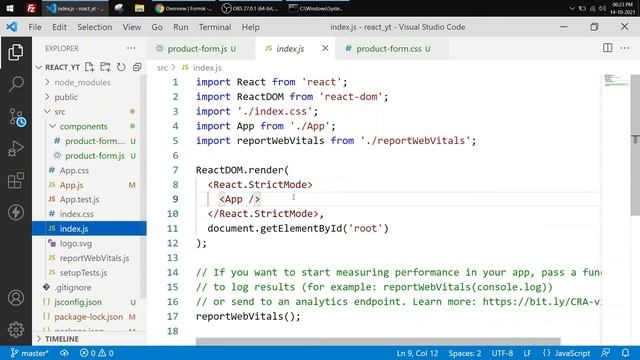640x360 pixels.
Task: Synchronize changes via cloud icon
Action: [x=64, y=353]
